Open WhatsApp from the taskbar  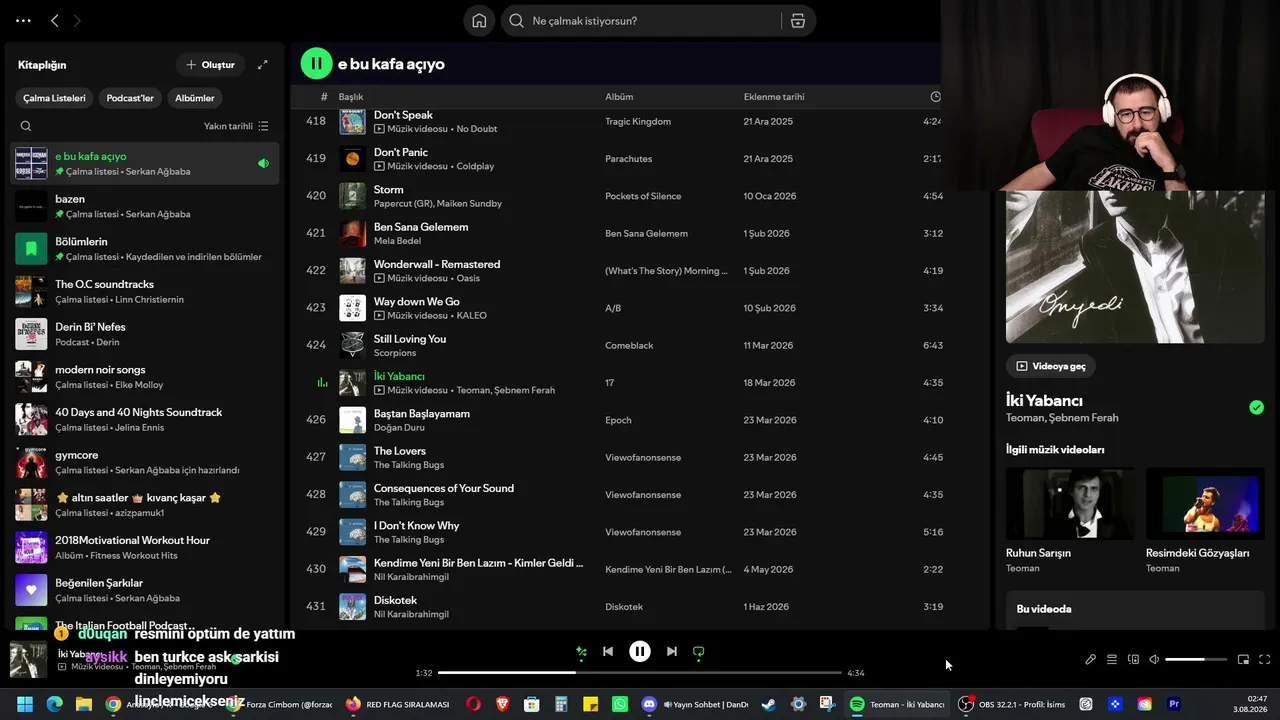(620, 704)
